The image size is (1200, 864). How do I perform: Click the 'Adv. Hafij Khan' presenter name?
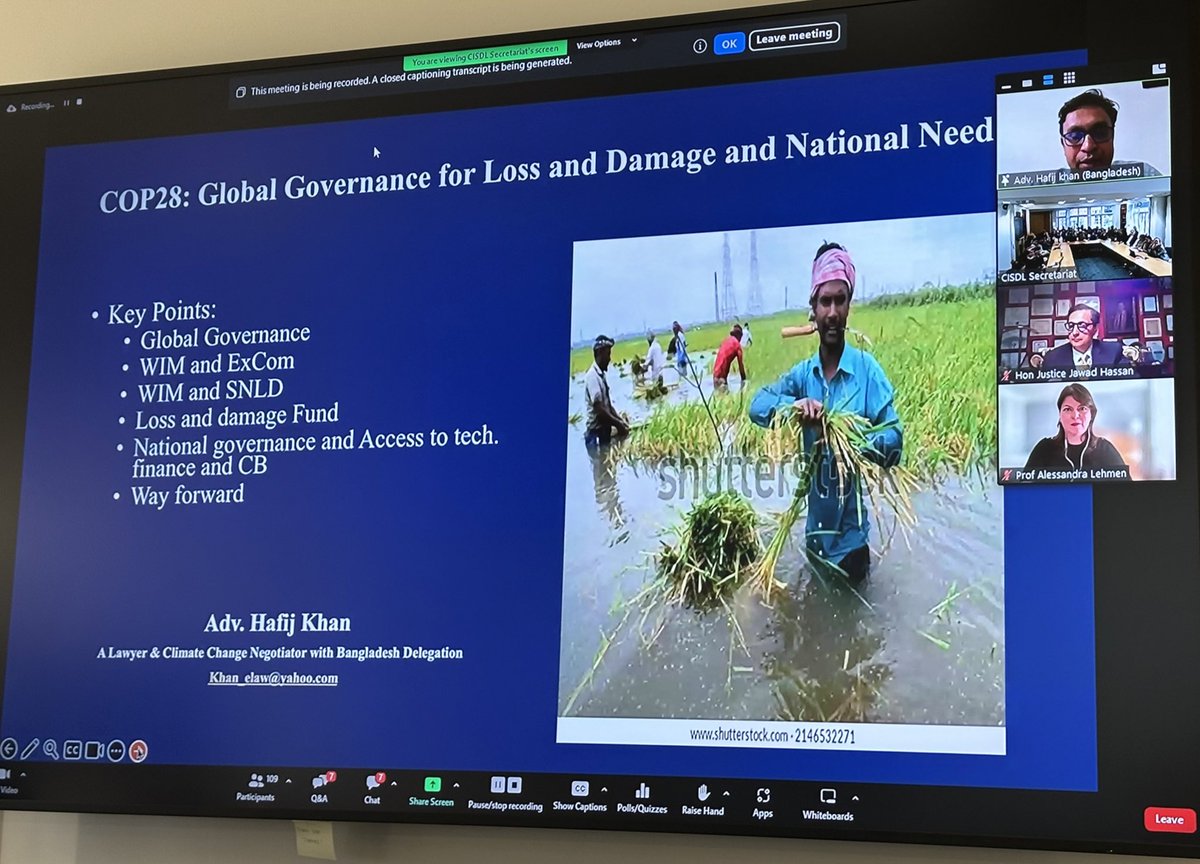tap(277, 623)
